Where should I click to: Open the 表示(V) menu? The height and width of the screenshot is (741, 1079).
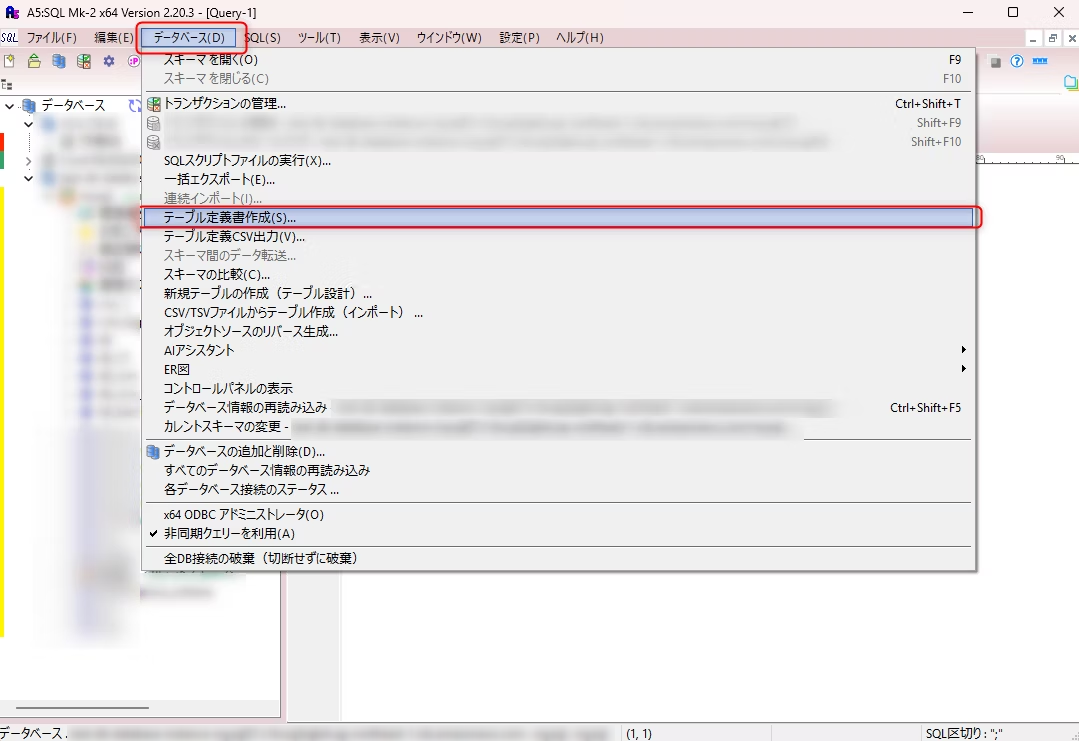379,37
